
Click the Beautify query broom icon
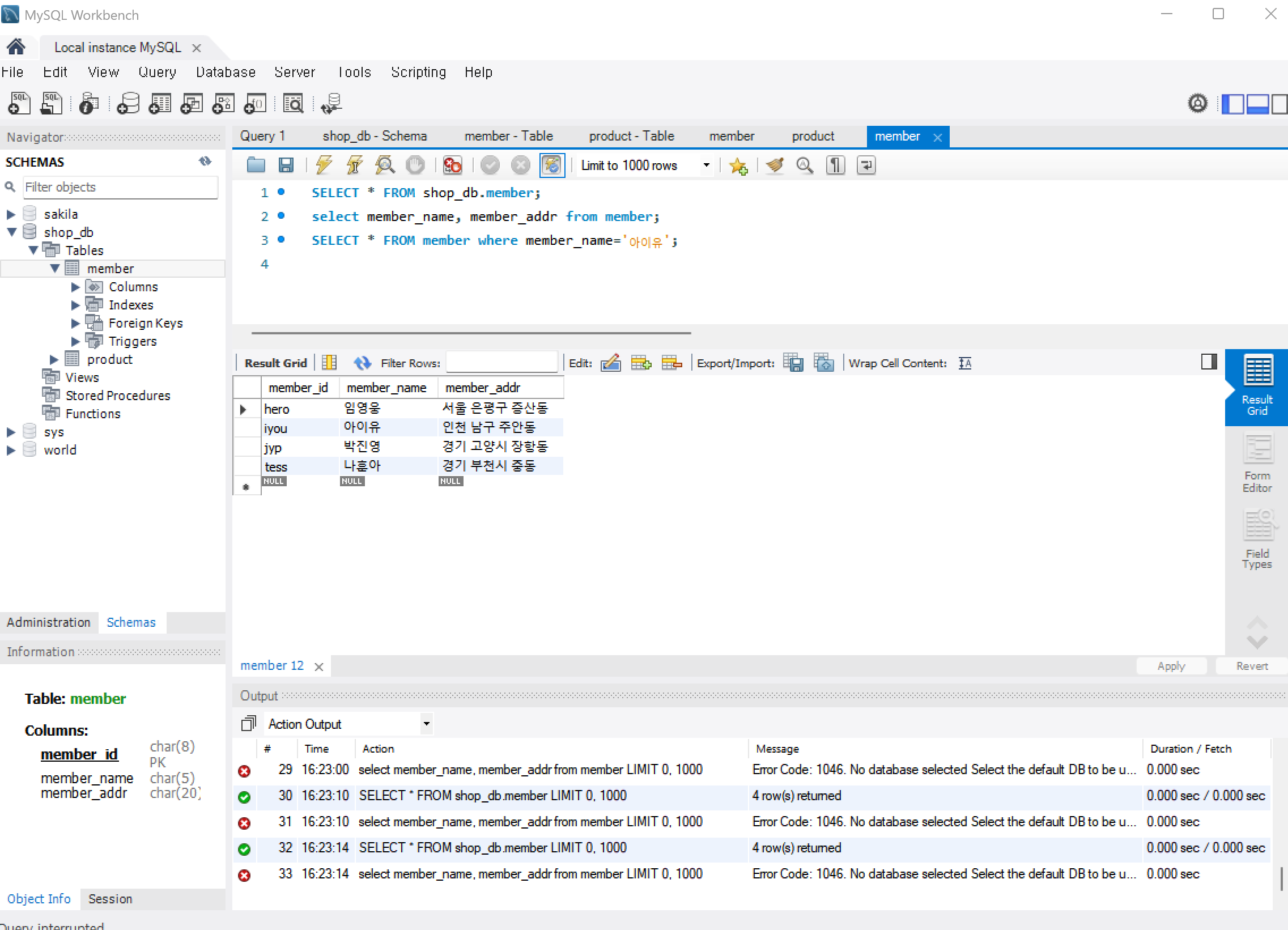click(x=774, y=165)
